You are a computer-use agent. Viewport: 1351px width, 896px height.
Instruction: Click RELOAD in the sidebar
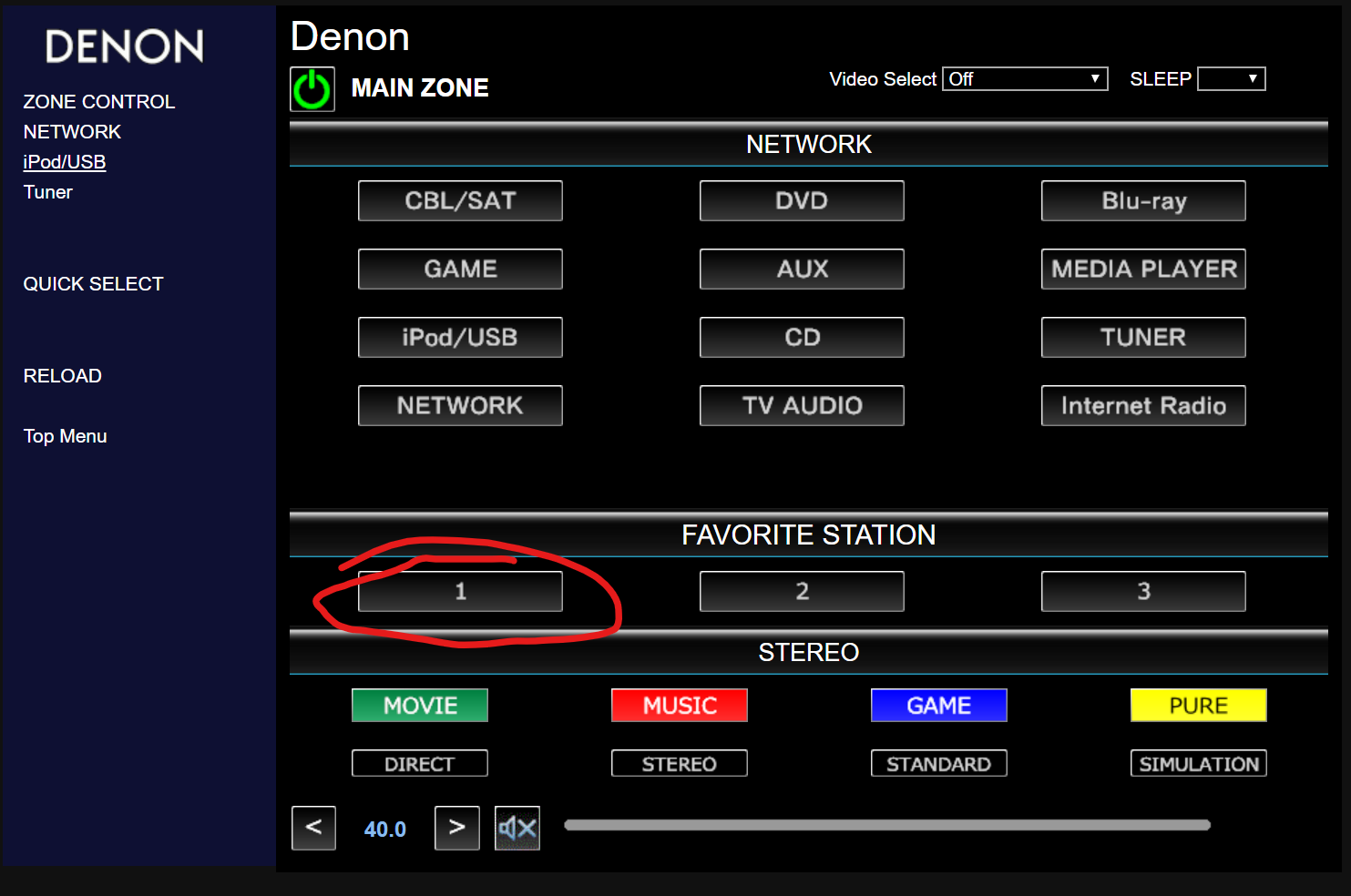pos(62,376)
